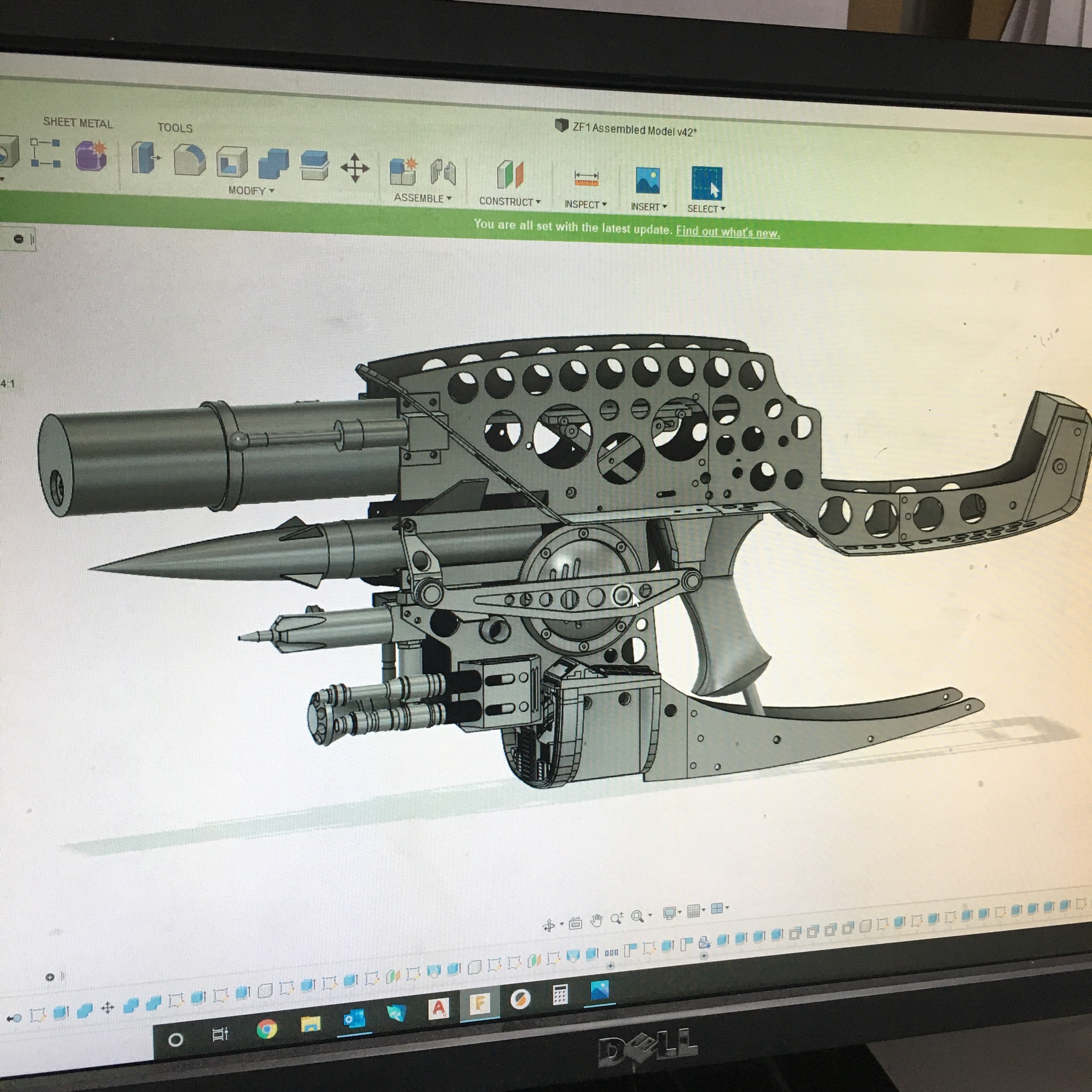Click the pattern feature with three squares in timeline

pos(612,952)
